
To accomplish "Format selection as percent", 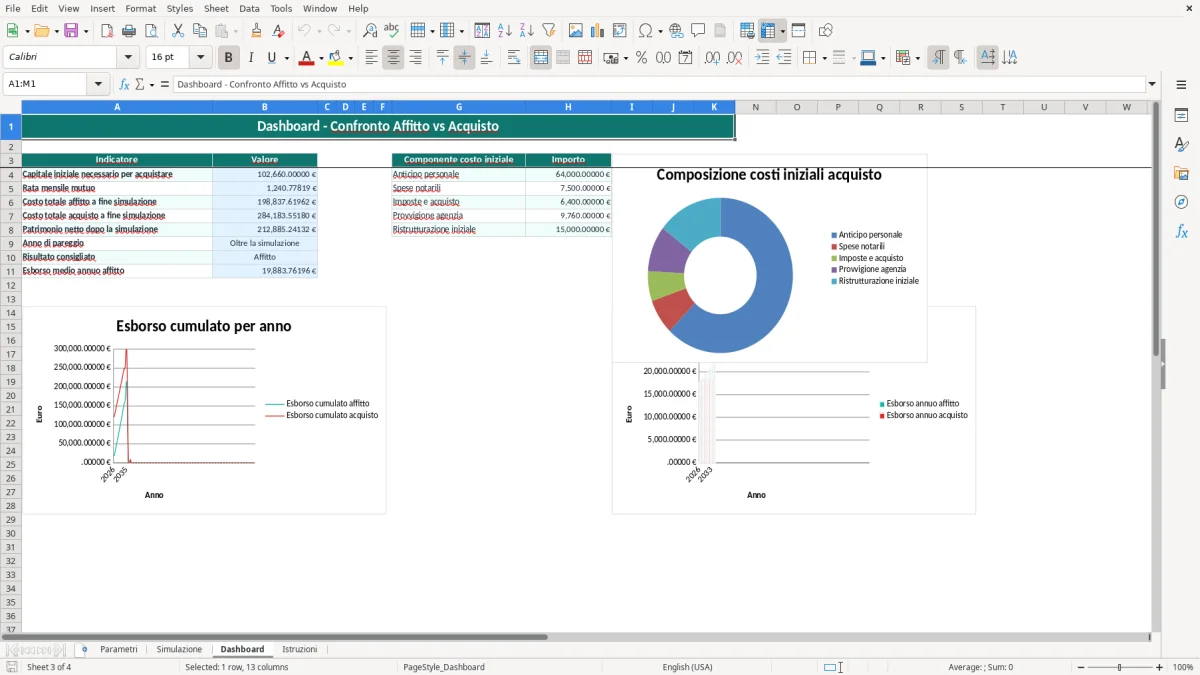I will pos(641,58).
